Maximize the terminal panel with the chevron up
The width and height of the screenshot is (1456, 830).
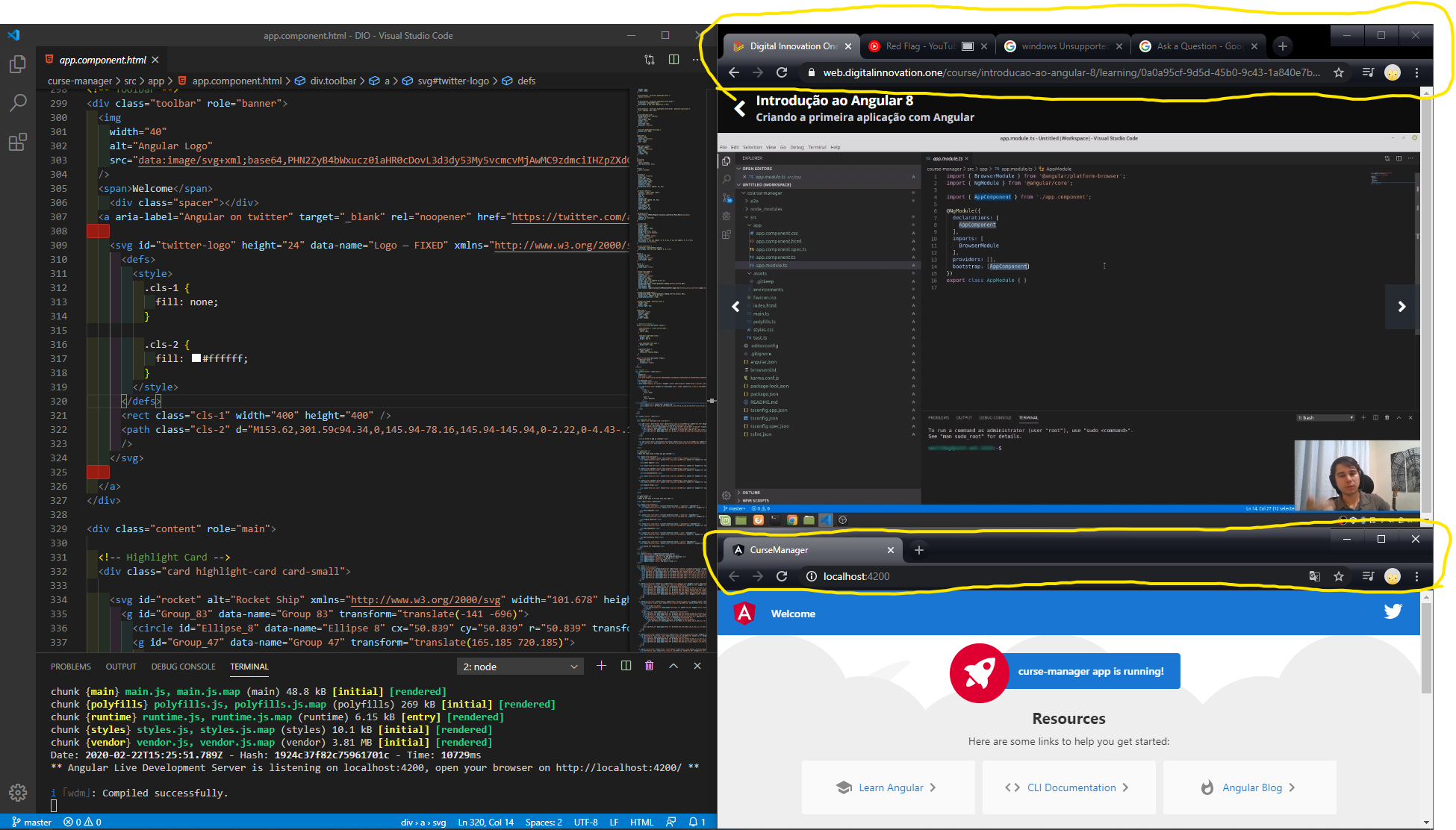pos(673,666)
